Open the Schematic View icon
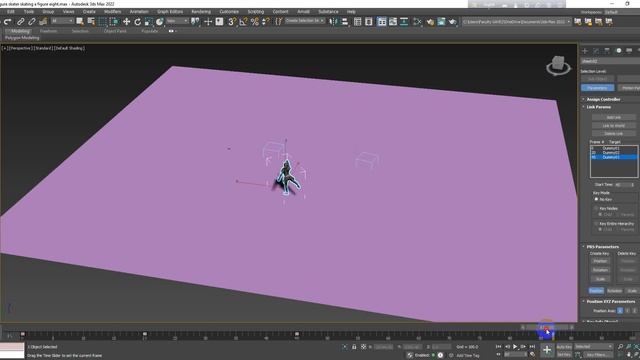This screenshot has width=640, height=360. pyautogui.click(x=404, y=22)
